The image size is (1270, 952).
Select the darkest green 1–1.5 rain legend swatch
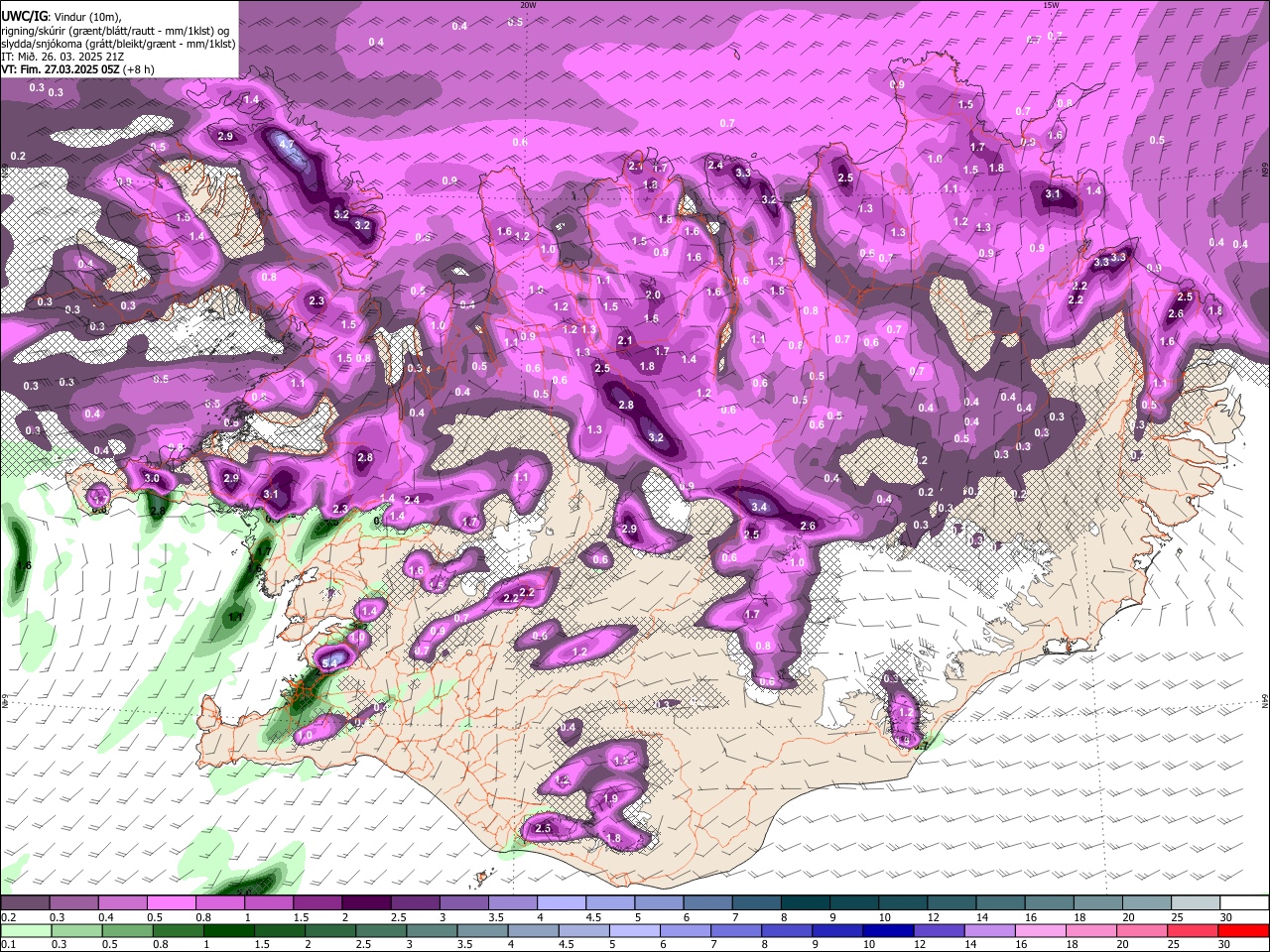click(229, 930)
